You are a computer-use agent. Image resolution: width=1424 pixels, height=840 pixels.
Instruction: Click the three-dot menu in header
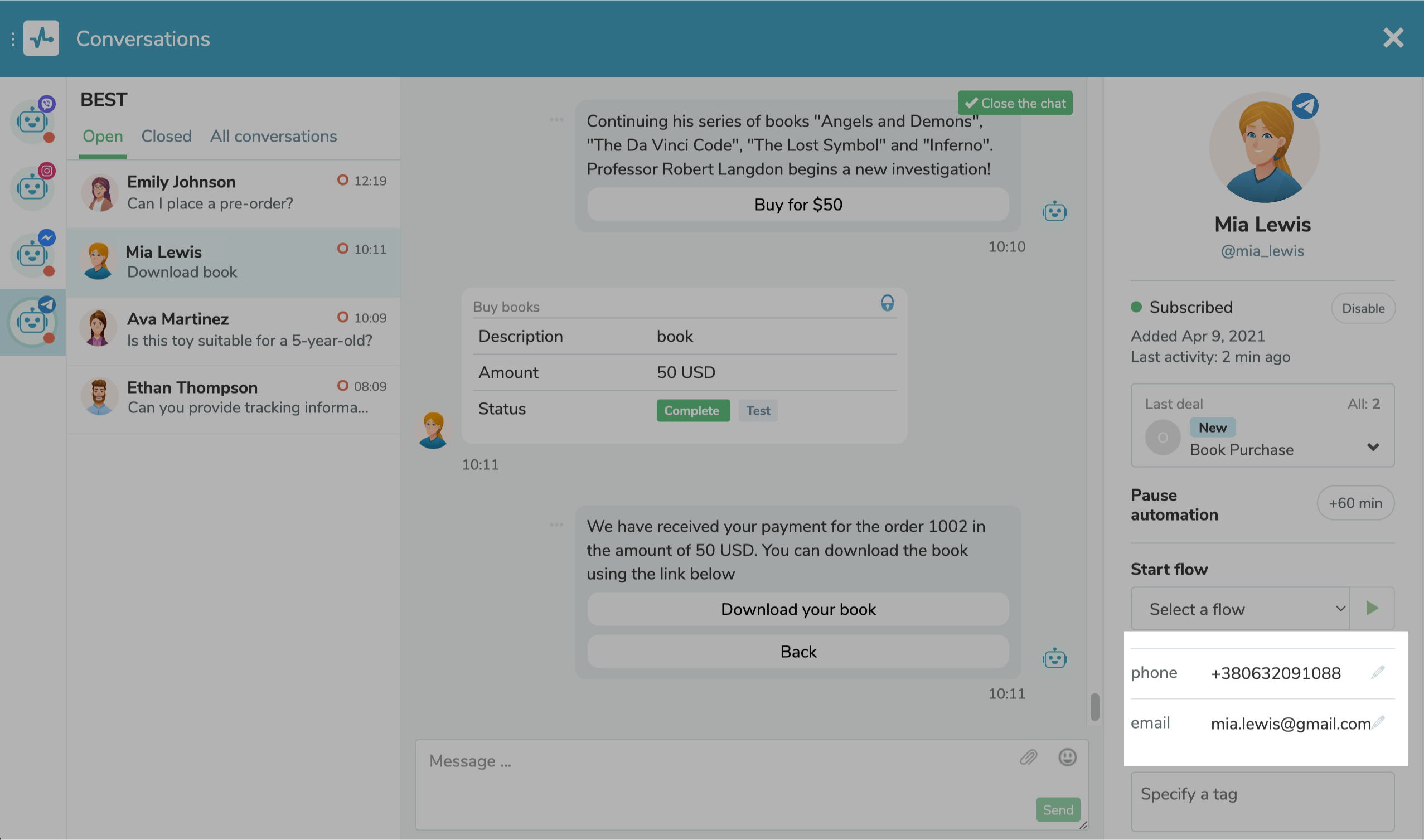click(12, 39)
